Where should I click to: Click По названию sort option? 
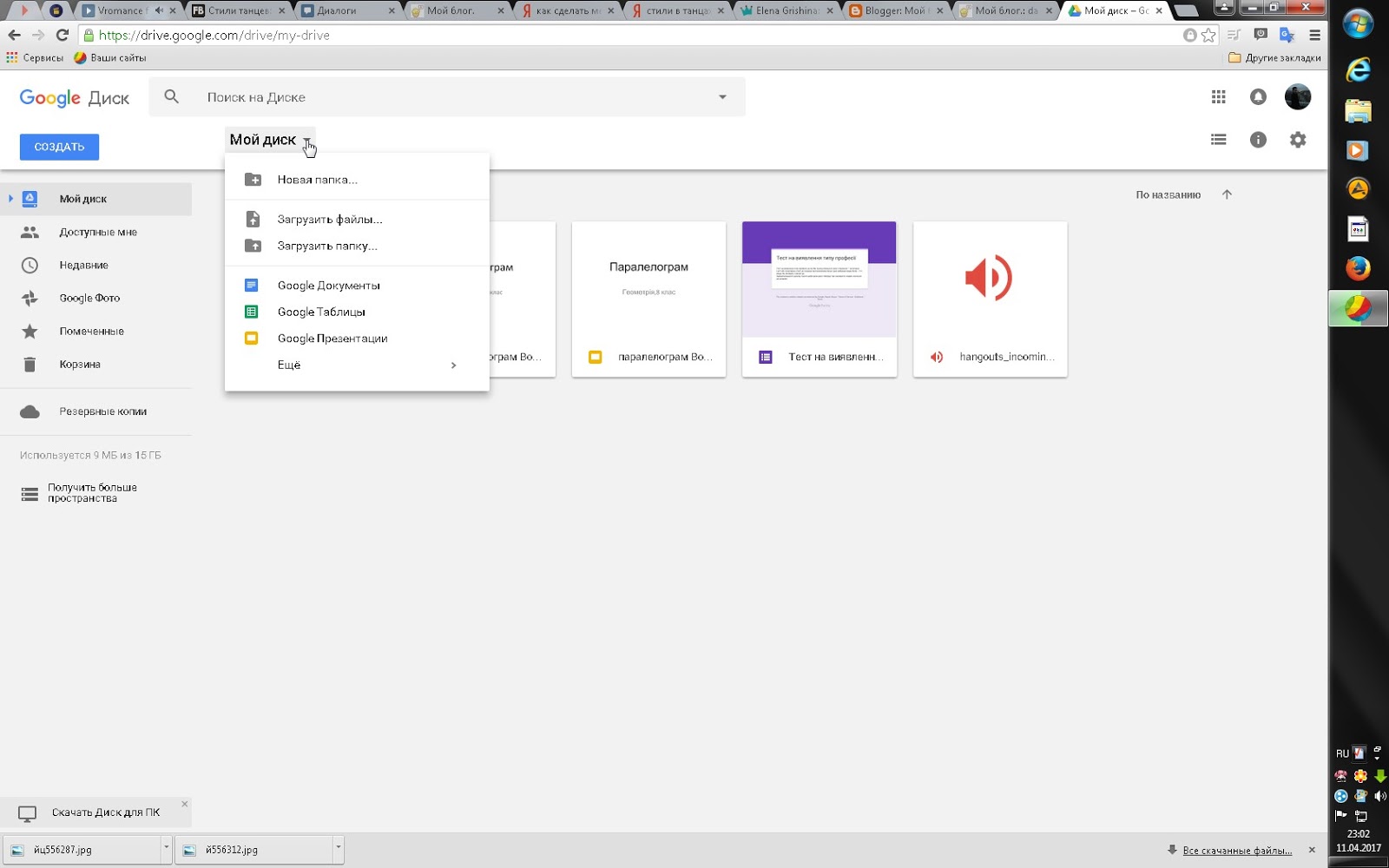pyautogui.click(x=1168, y=195)
